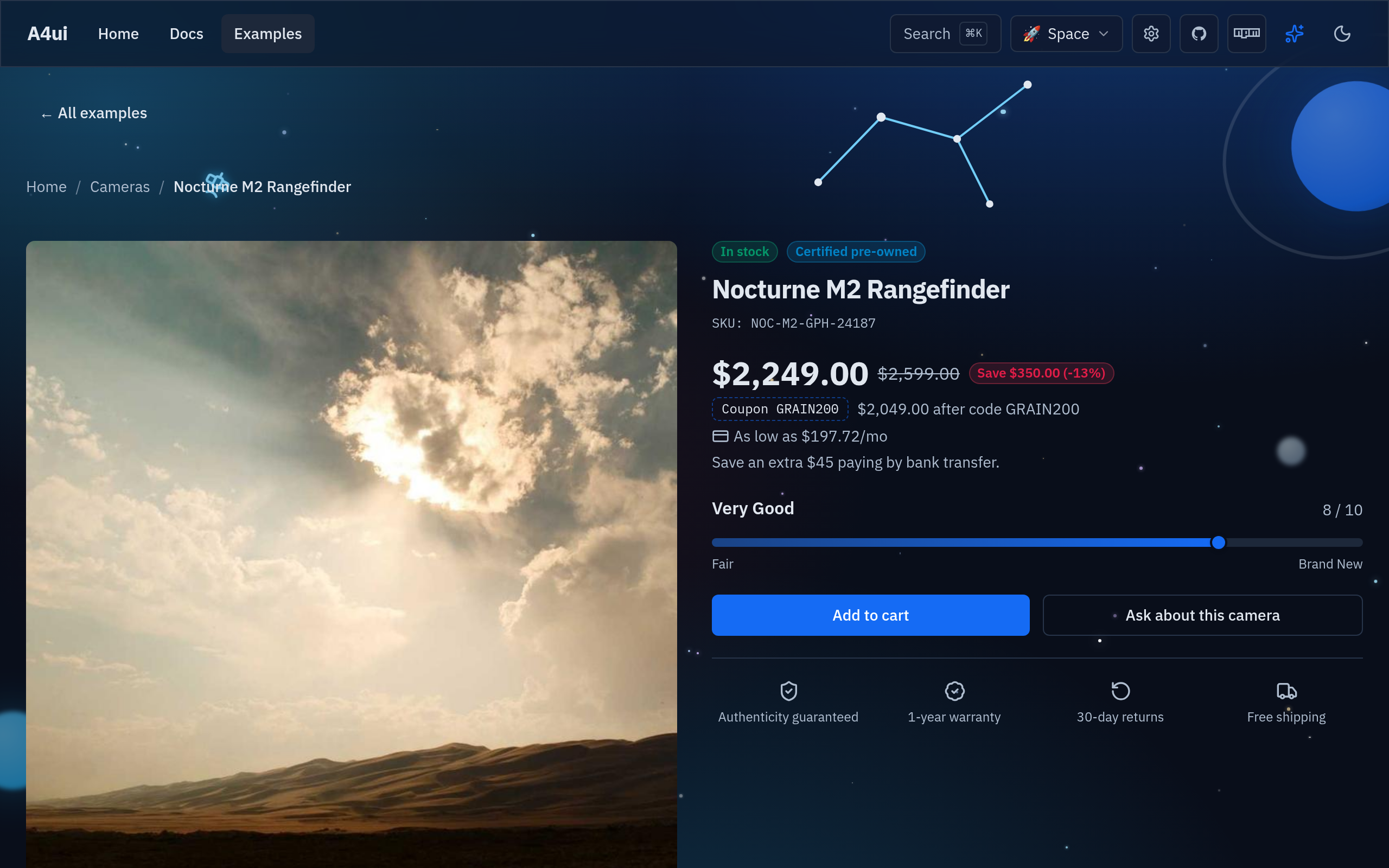Click the 30-day returns arrow icon

(1120, 691)
